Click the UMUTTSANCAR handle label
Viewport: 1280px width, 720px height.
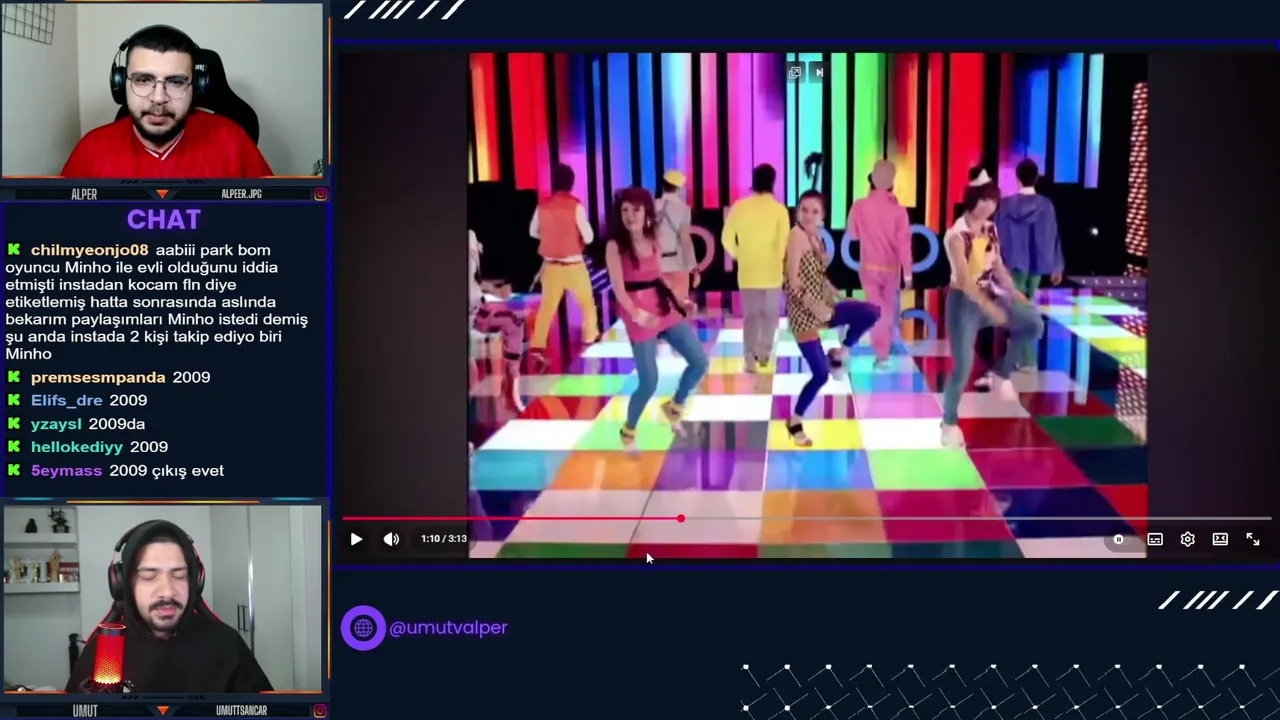point(242,711)
